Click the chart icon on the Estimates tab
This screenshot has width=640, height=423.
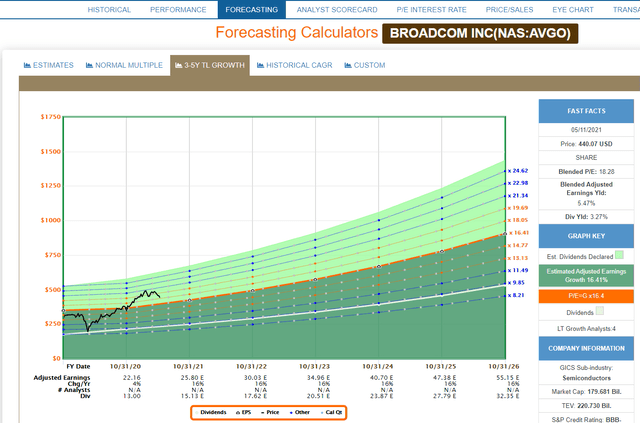coord(27,65)
